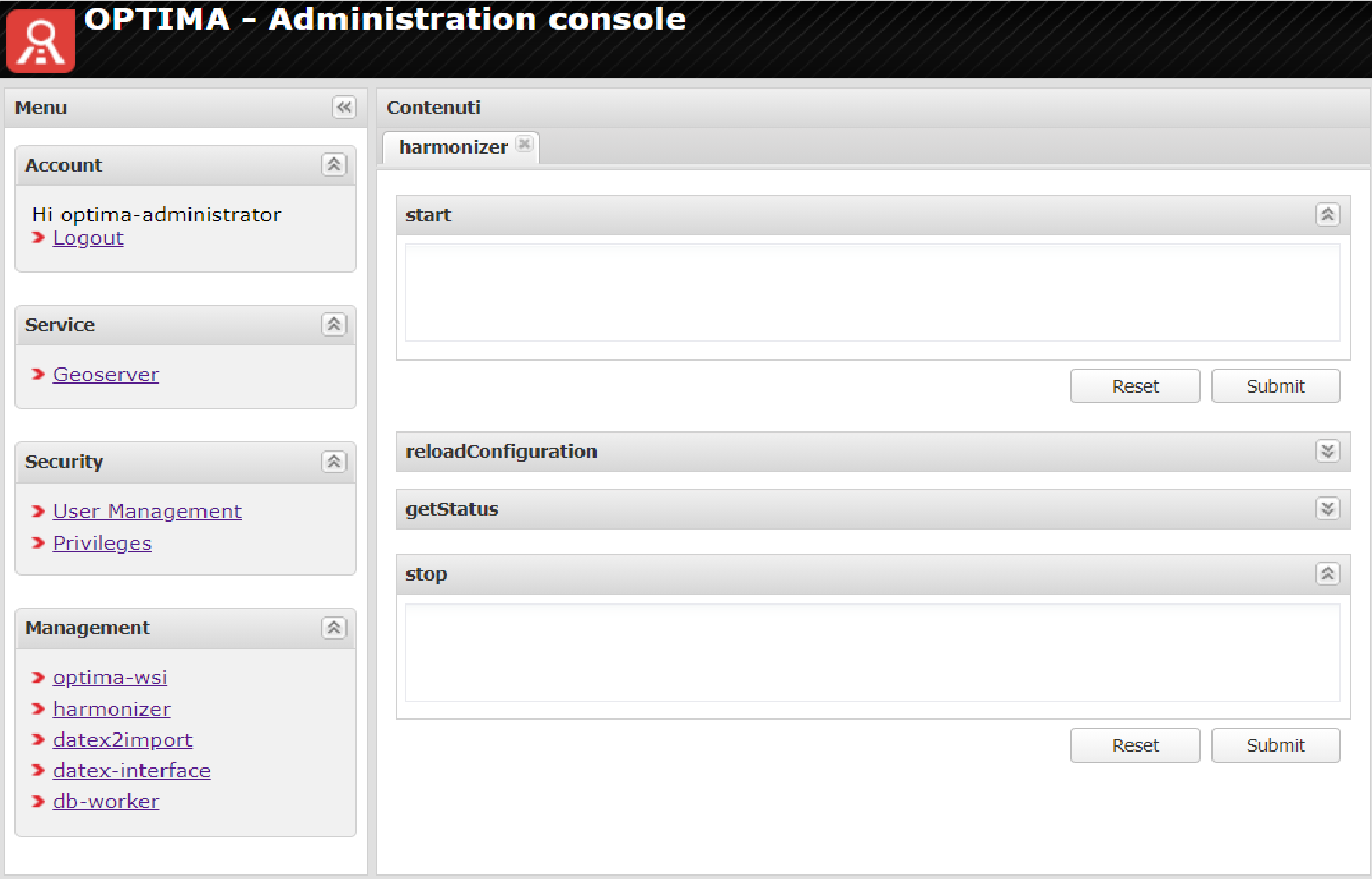Image resolution: width=1372 pixels, height=879 pixels.
Task: Collapse the start section
Action: click(x=1328, y=215)
